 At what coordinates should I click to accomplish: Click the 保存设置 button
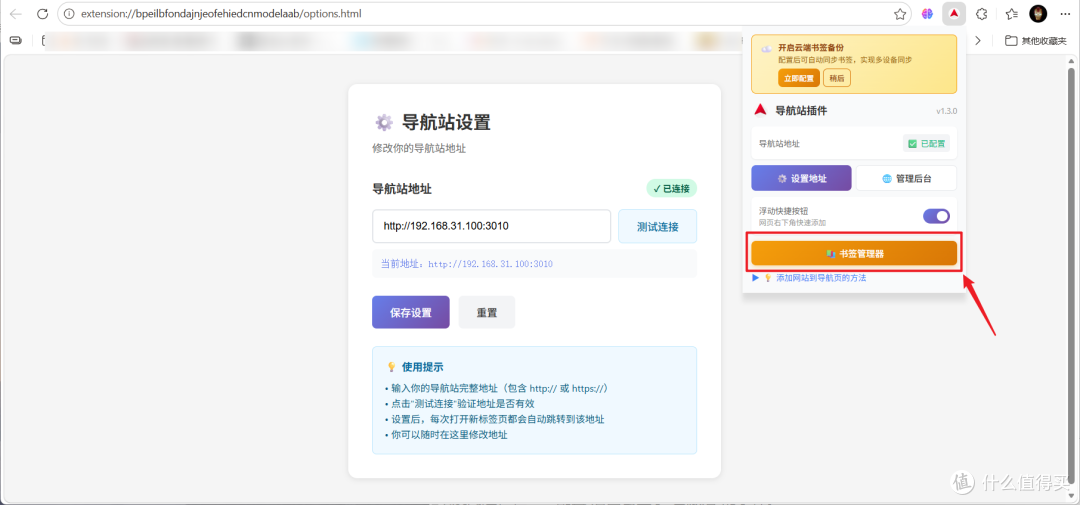point(411,312)
